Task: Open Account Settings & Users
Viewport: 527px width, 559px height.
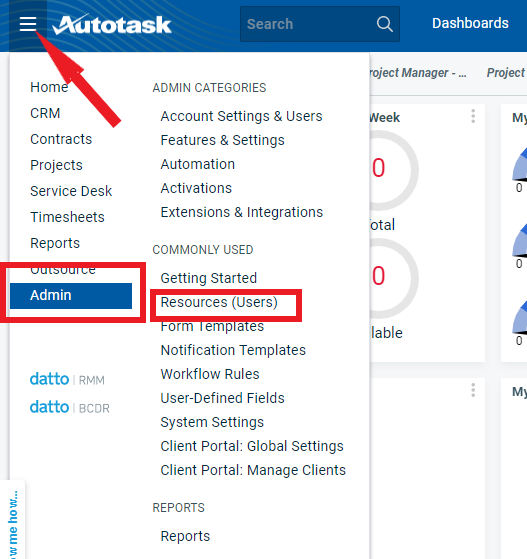Action: [x=241, y=116]
